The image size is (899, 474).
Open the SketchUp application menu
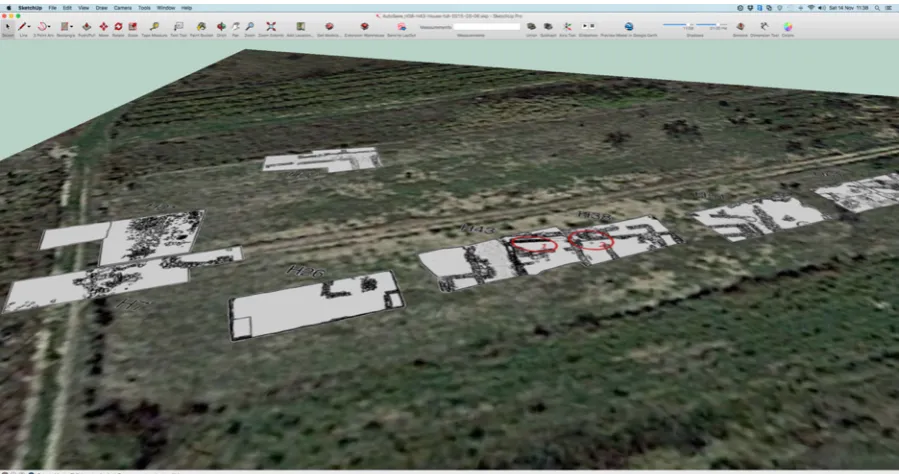pyautogui.click(x=30, y=8)
